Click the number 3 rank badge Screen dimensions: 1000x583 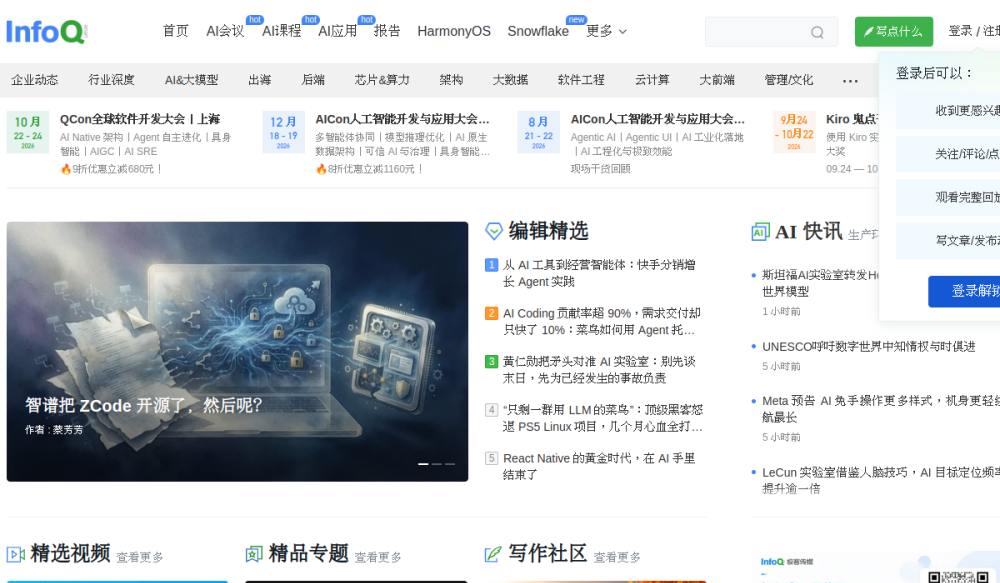click(x=491, y=362)
